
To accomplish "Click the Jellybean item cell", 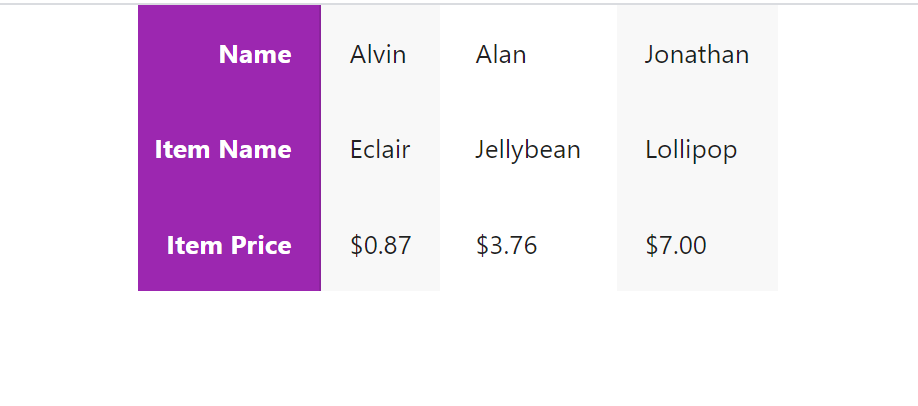I will (528, 150).
